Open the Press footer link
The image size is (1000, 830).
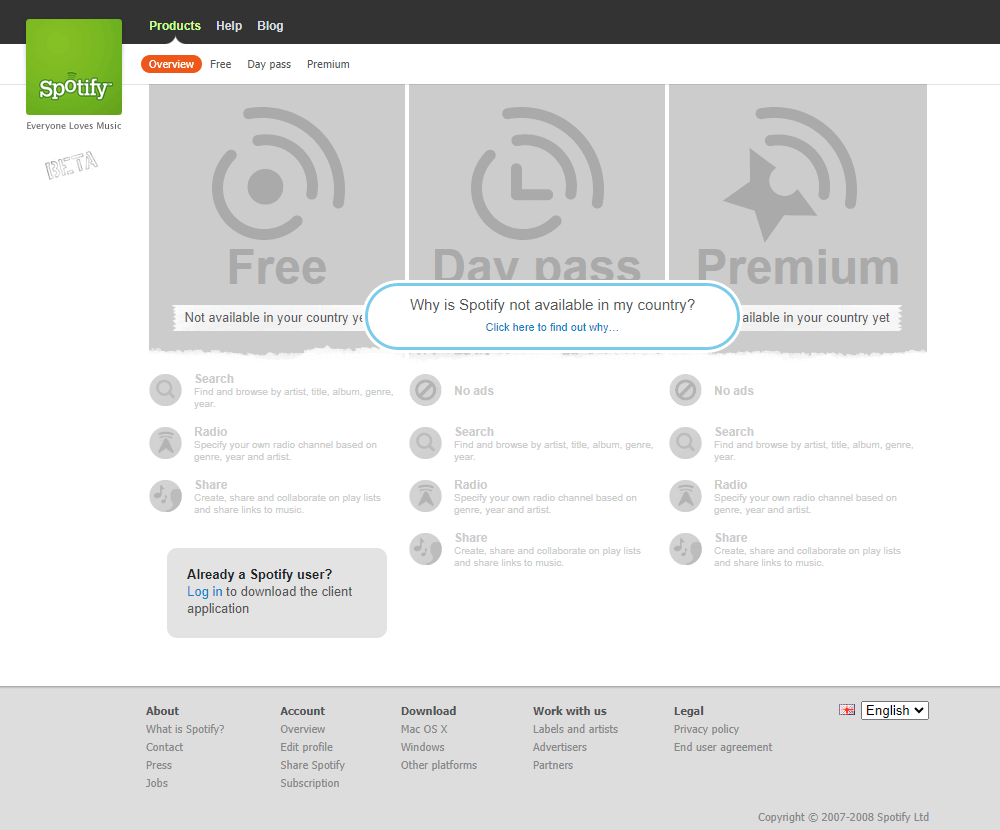[159, 765]
